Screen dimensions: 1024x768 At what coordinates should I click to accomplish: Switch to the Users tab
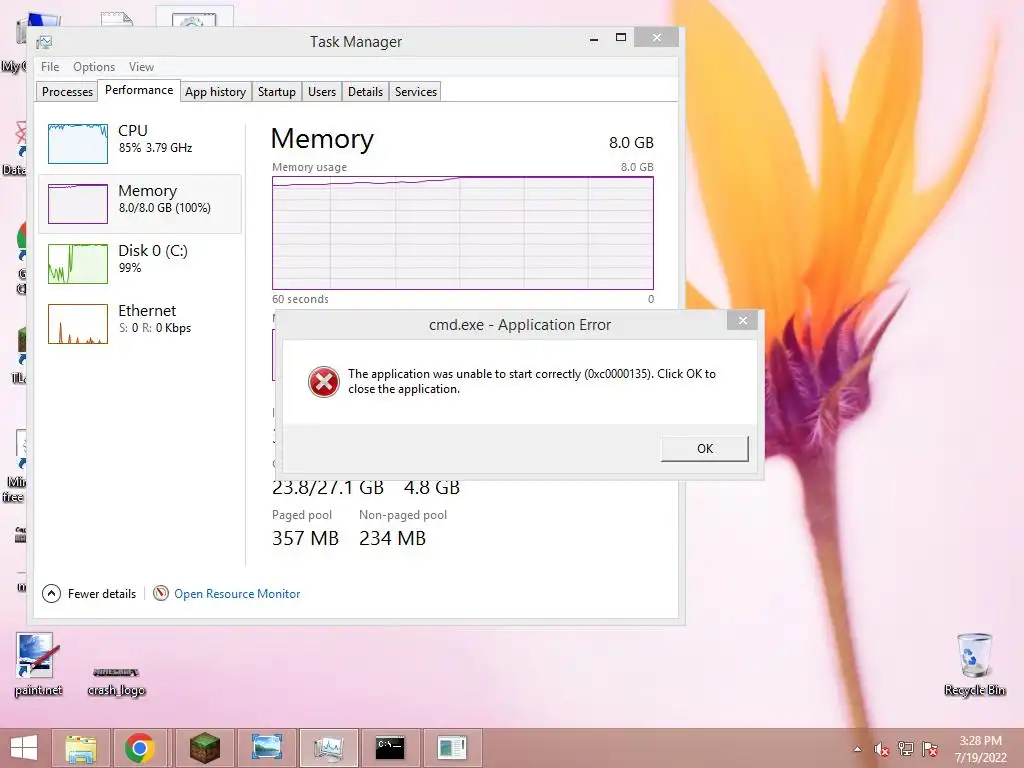tap(322, 91)
